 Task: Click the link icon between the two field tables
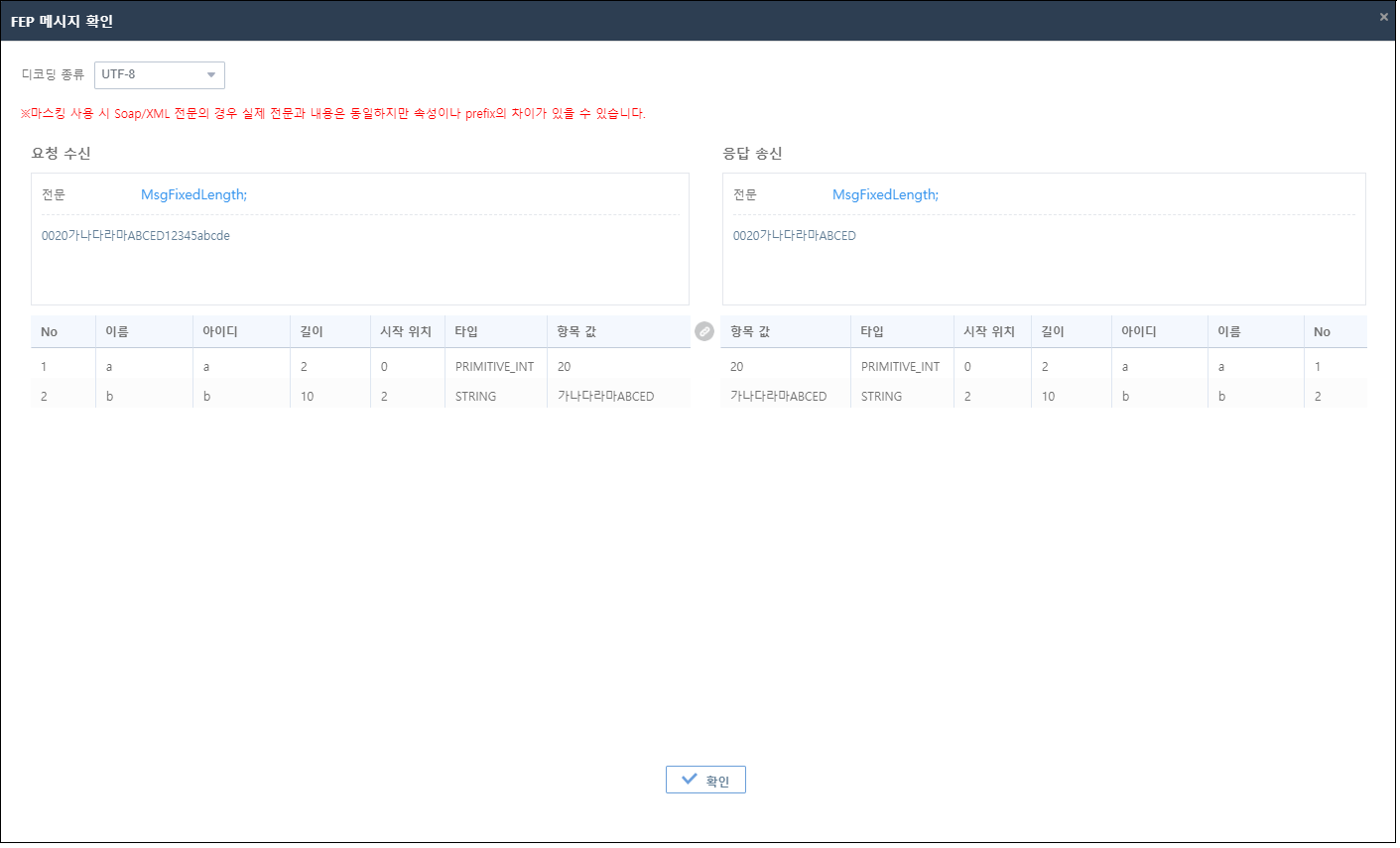[704, 331]
